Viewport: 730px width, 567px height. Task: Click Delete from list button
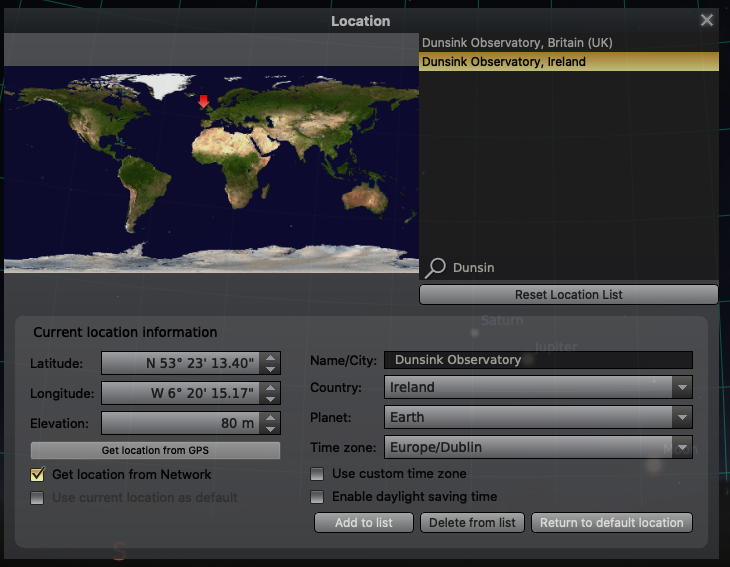472,523
